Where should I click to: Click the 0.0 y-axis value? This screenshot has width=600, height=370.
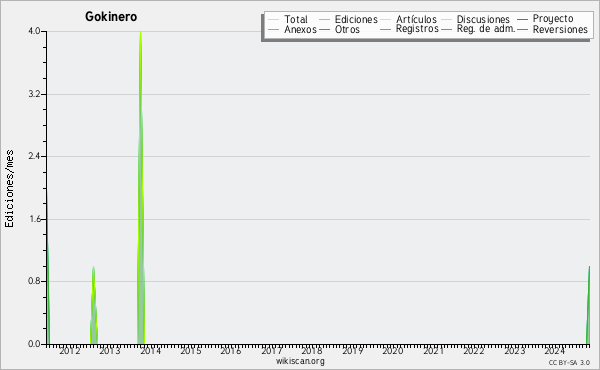click(x=34, y=344)
